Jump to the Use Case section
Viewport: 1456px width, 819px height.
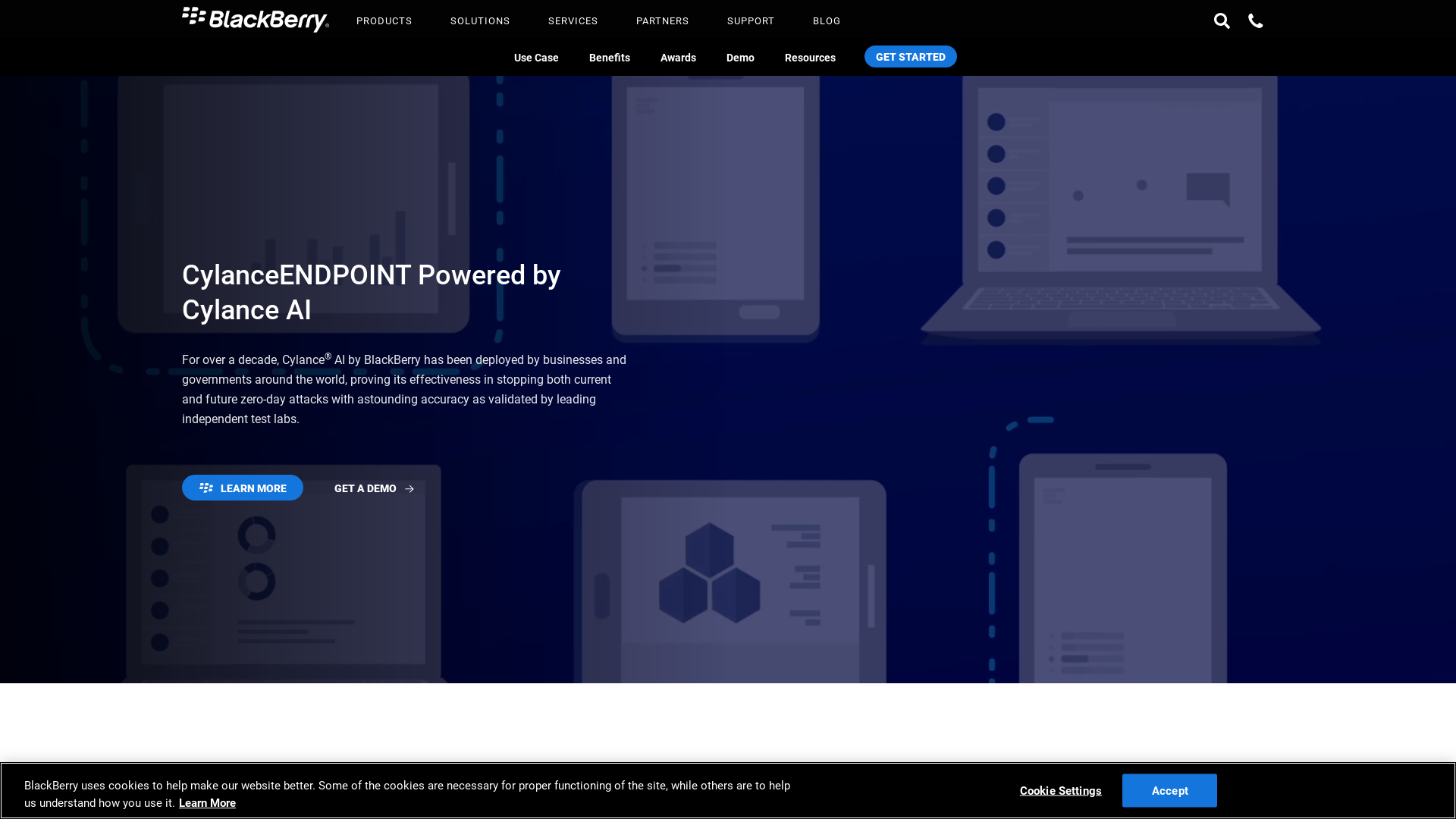(x=536, y=58)
